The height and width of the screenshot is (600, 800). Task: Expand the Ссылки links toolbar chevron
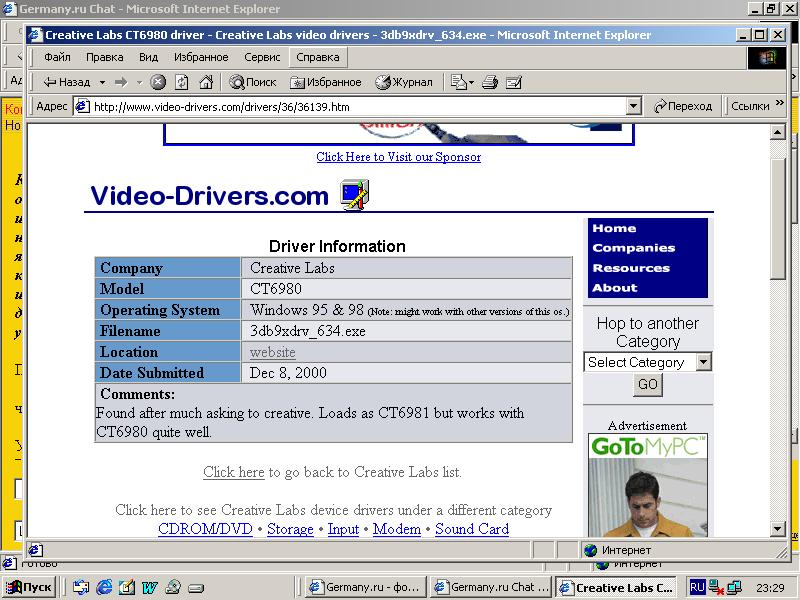pos(780,103)
